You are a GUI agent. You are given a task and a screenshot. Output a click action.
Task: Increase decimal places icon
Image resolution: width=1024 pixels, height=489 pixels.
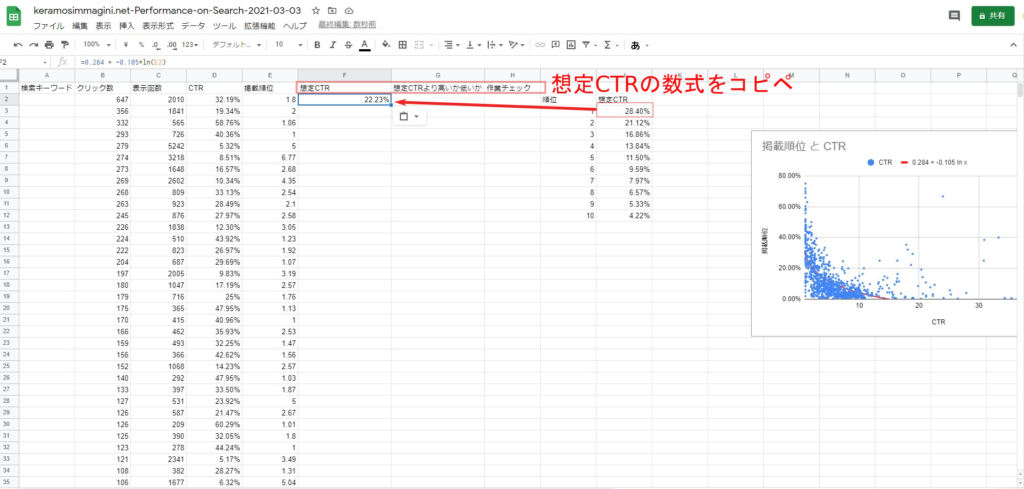pos(172,45)
